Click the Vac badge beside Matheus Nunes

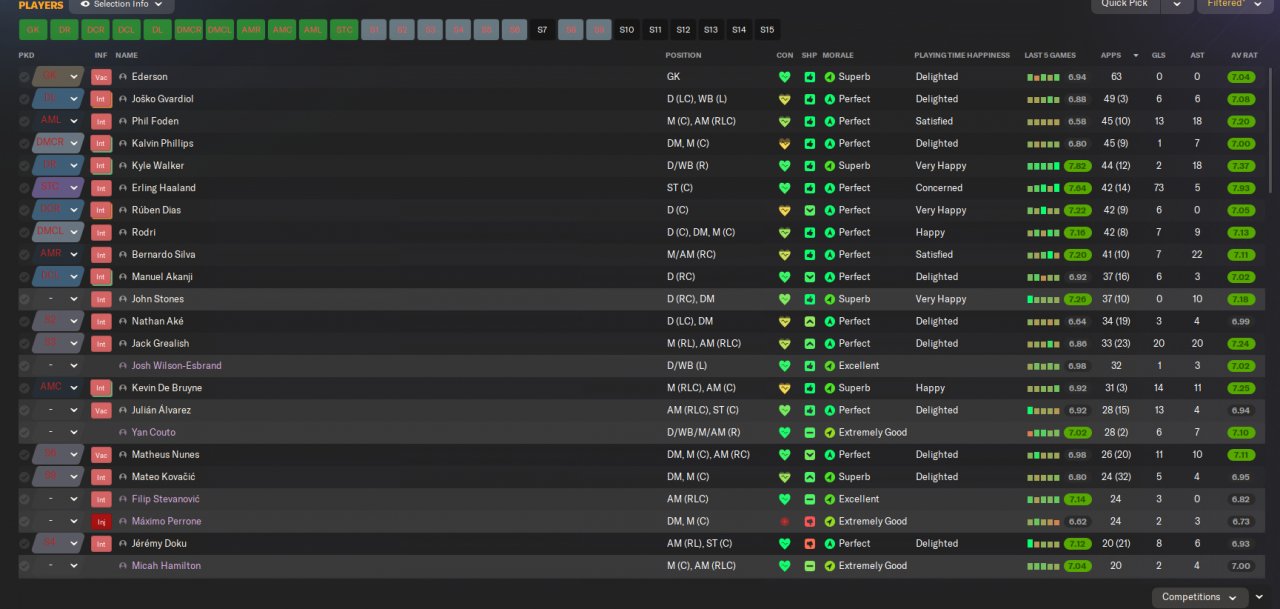coord(100,455)
